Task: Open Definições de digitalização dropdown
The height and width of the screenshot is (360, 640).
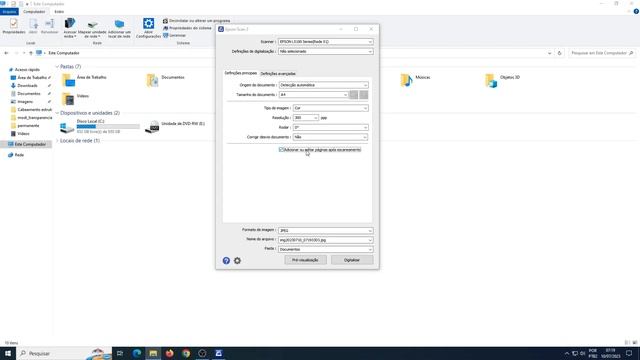Action: [325, 51]
